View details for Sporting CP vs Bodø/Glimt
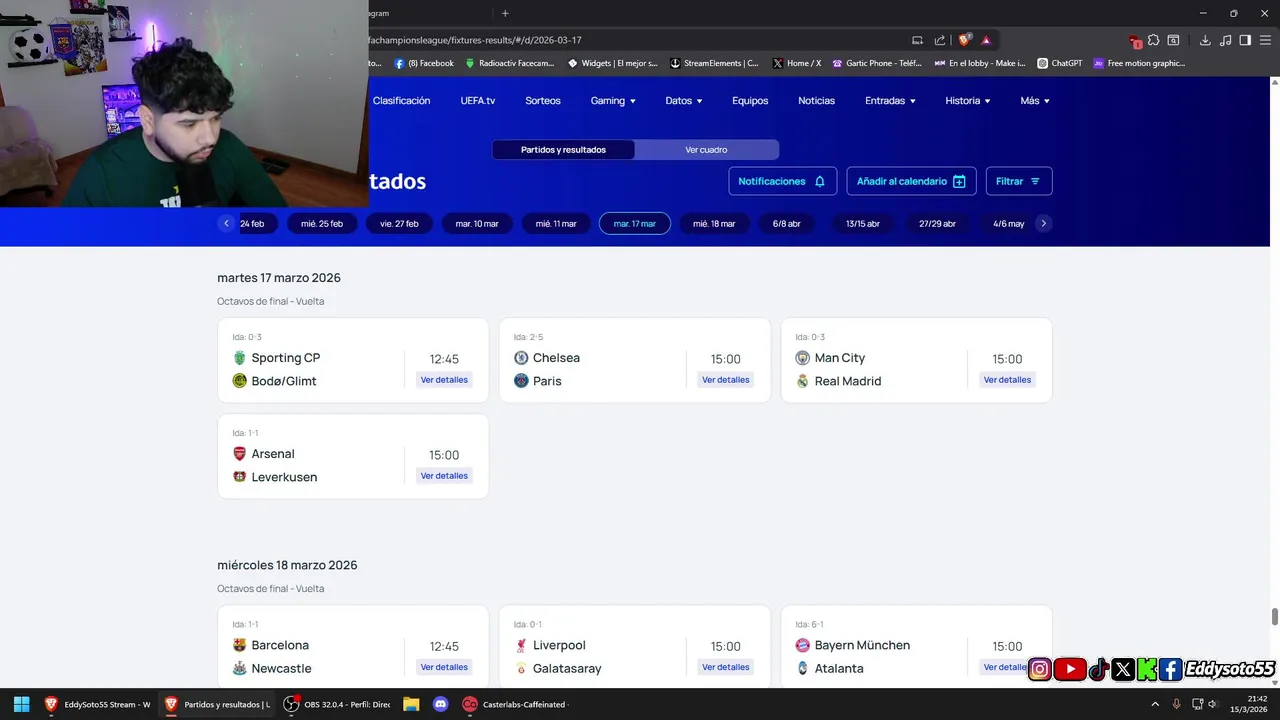1280x720 pixels. pyautogui.click(x=444, y=380)
